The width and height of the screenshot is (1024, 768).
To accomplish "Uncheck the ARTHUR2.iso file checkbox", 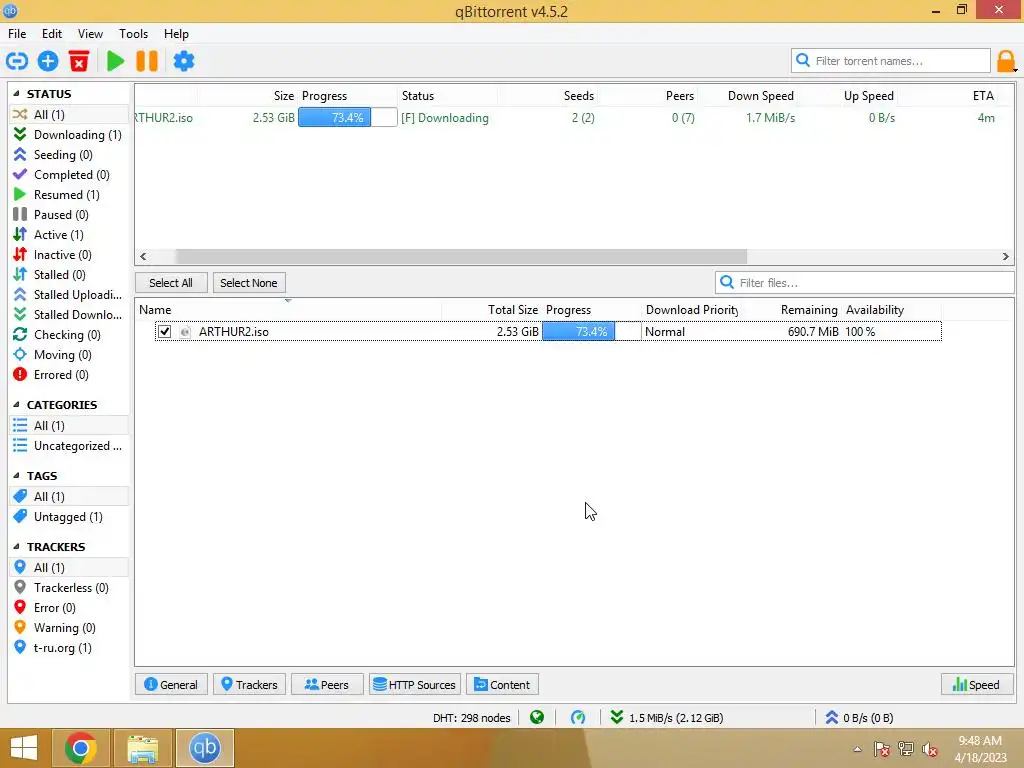I will (165, 332).
